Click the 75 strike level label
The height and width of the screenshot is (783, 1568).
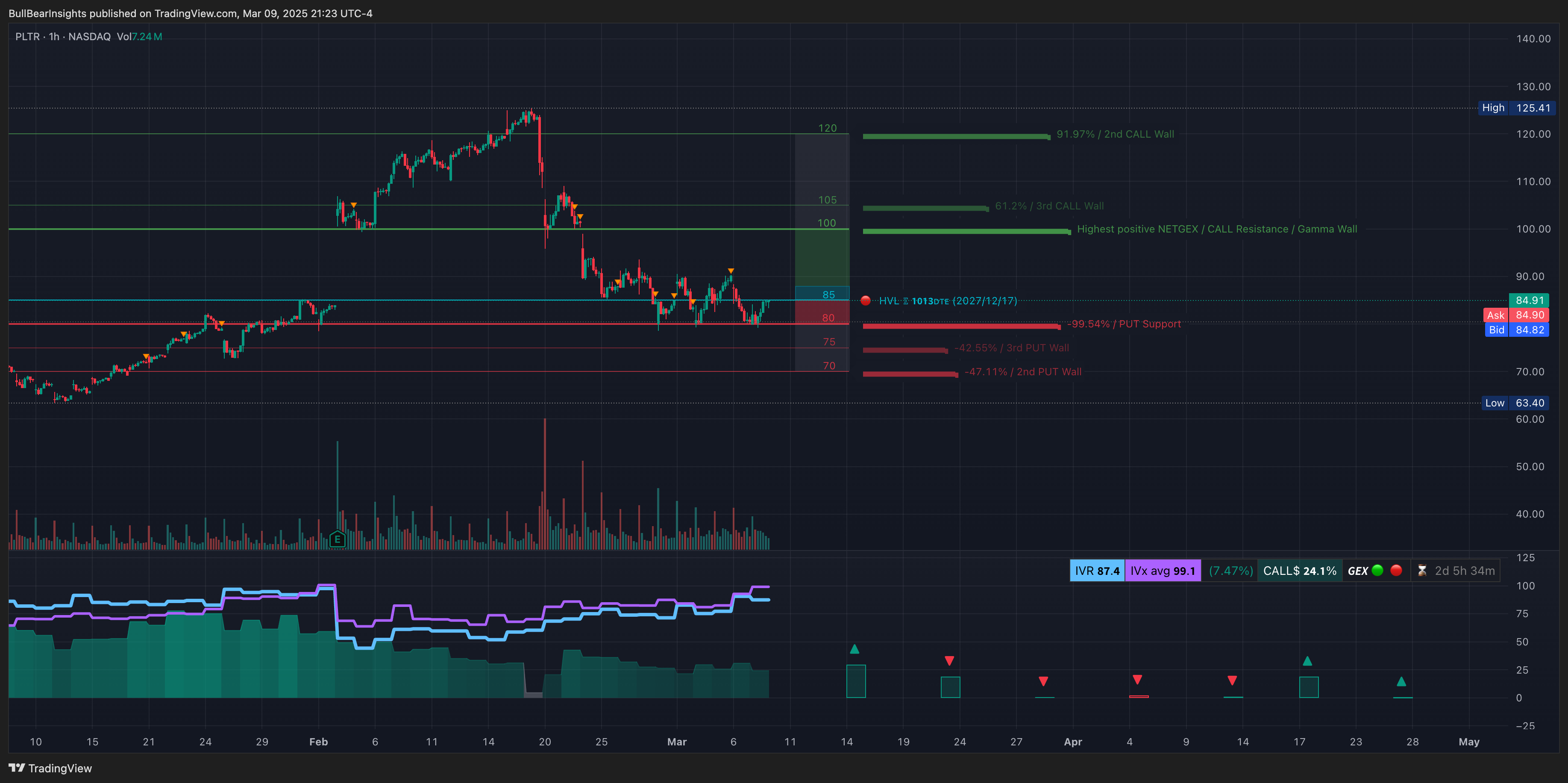[x=829, y=342]
